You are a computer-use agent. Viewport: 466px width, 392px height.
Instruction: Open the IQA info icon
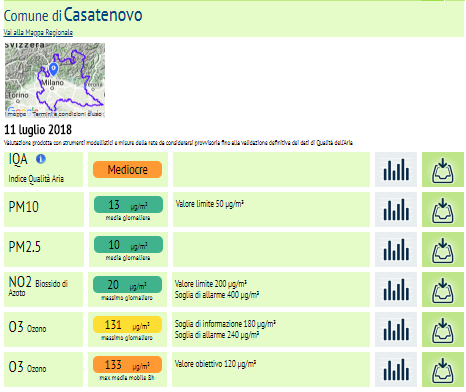coord(41,159)
